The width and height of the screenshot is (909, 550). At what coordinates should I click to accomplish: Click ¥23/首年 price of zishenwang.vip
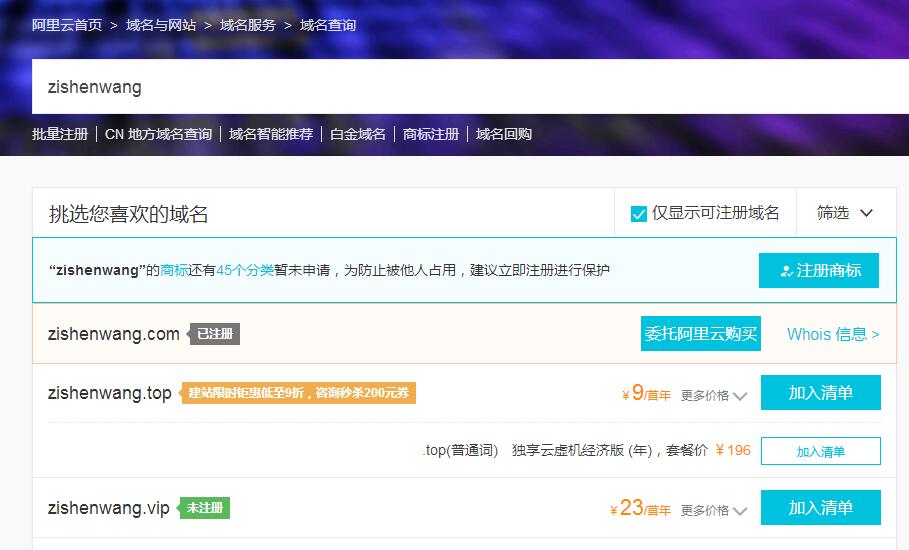(641, 508)
